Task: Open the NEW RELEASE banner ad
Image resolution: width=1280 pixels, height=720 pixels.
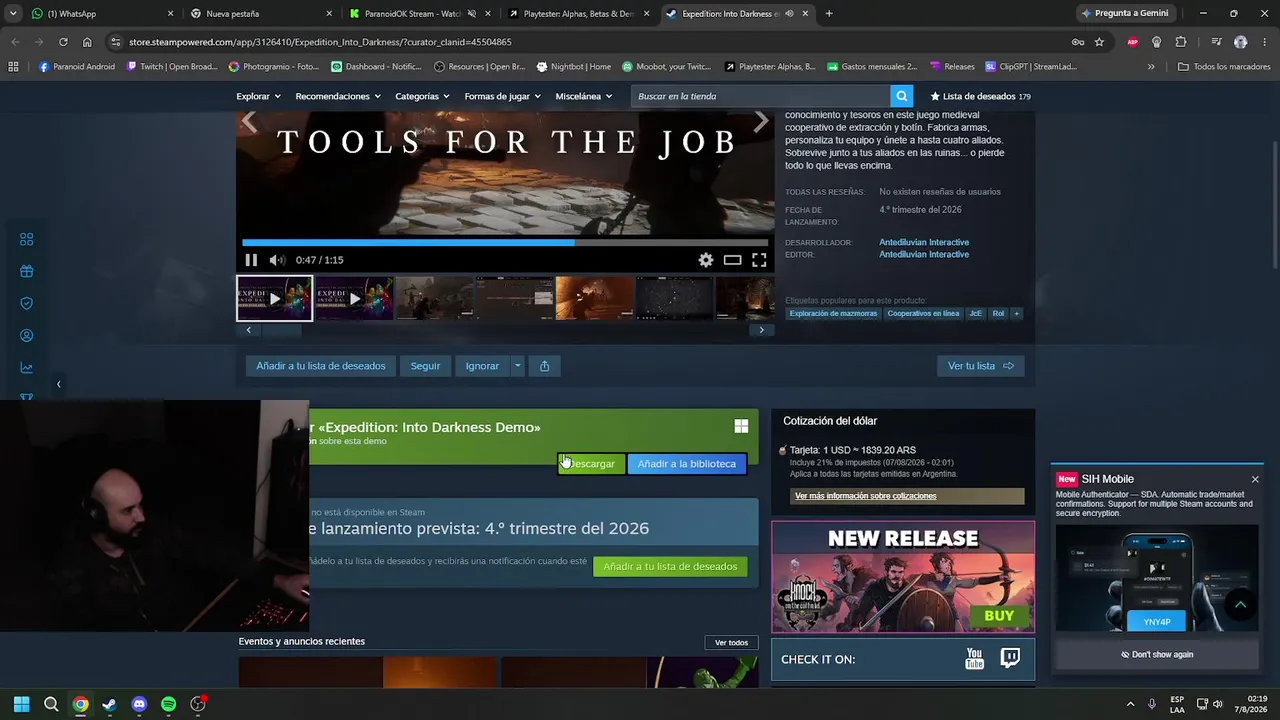Action: coord(903,577)
